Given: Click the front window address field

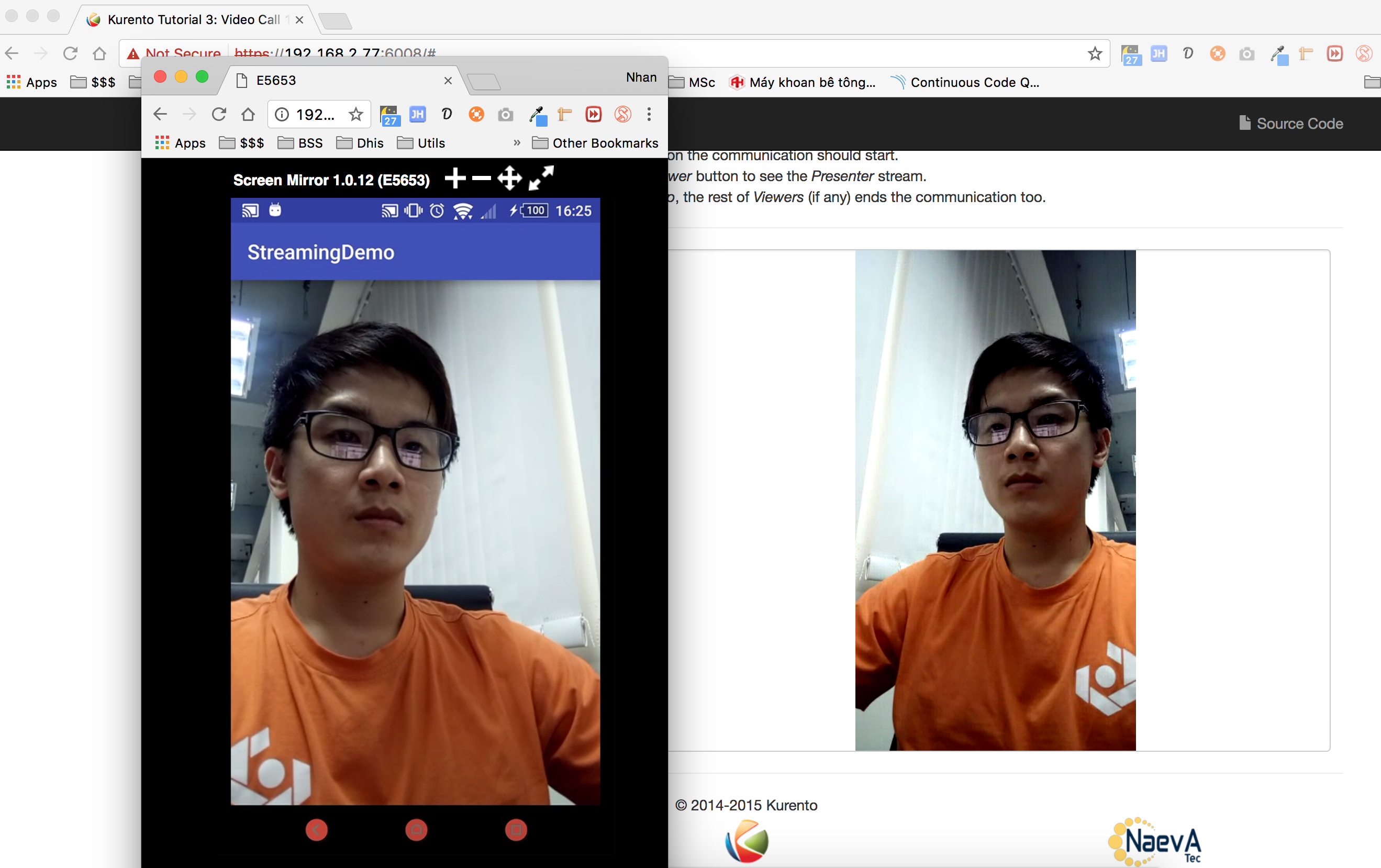Looking at the screenshot, I should click(x=313, y=114).
